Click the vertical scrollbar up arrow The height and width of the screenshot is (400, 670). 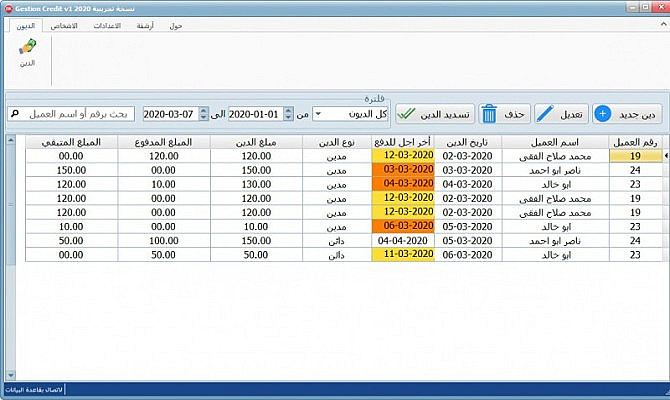pos(11,140)
